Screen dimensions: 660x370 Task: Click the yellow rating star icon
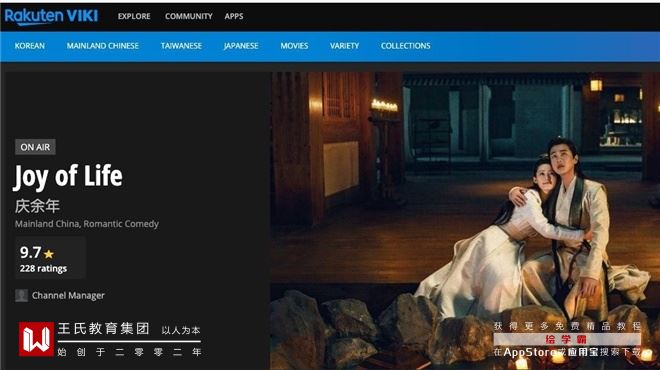click(x=48, y=254)
